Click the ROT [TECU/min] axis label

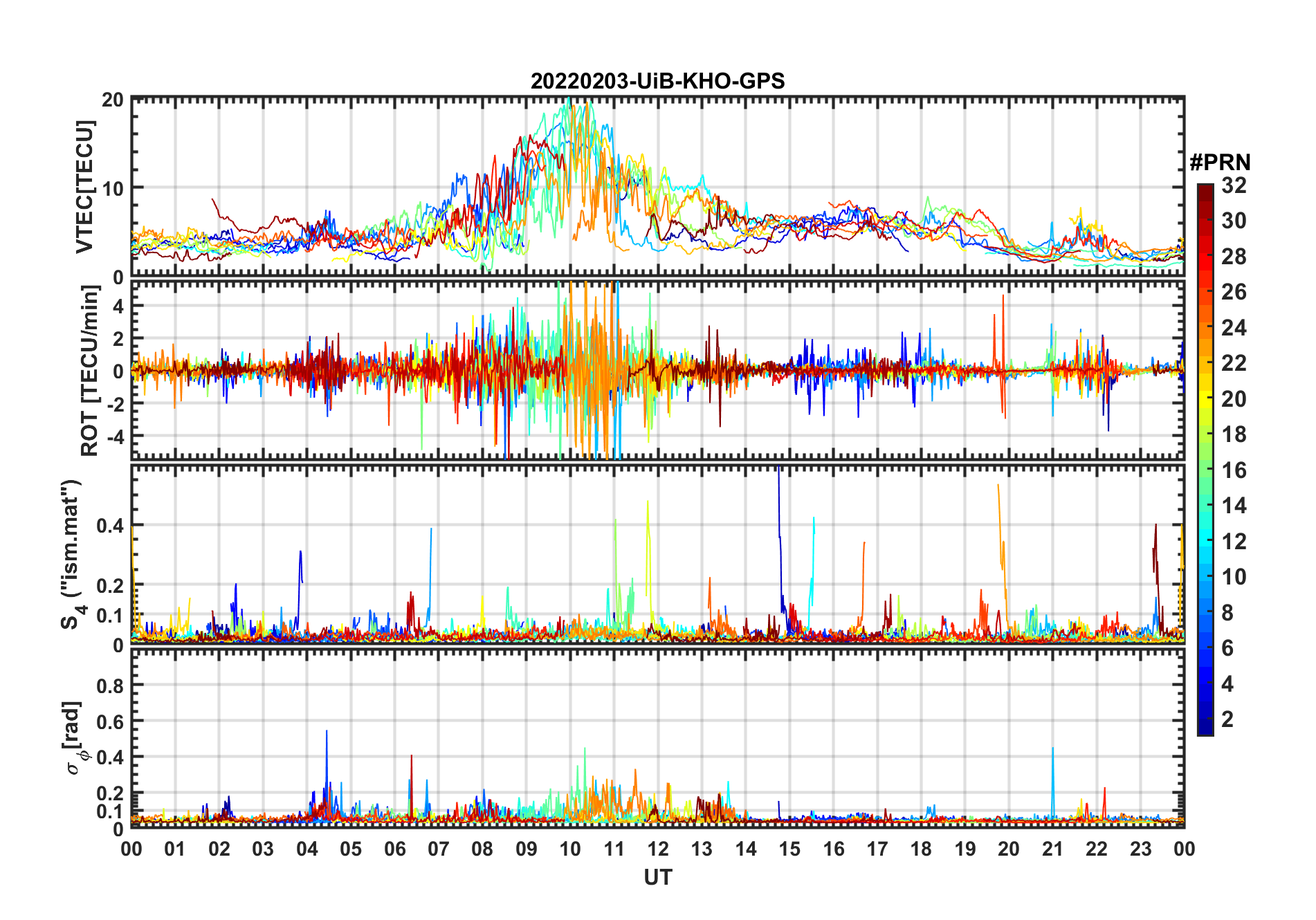(x=89, y=370)
